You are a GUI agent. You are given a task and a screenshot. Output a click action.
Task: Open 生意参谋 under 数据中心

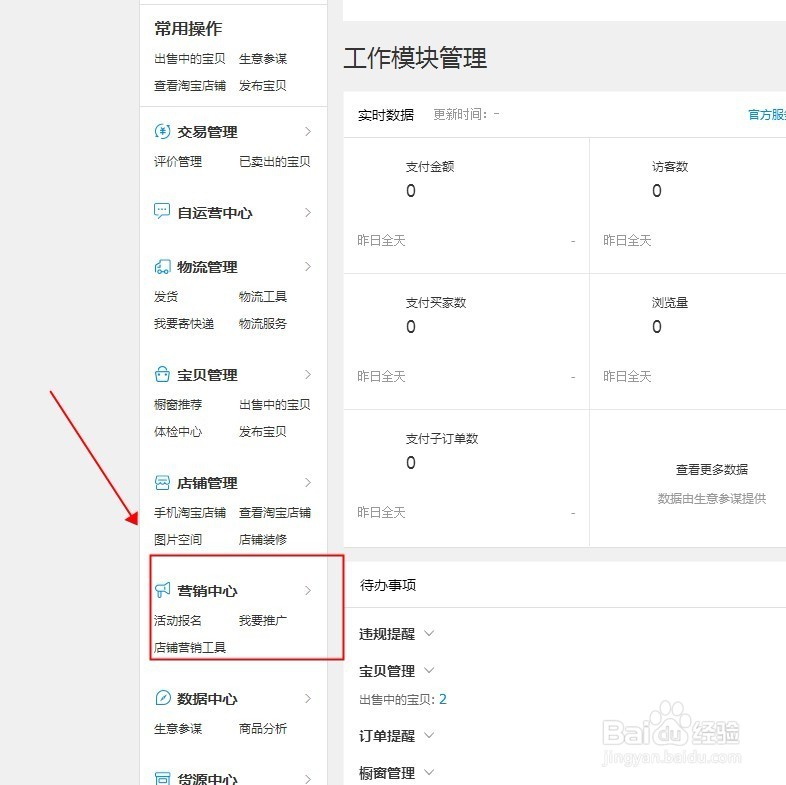[x=177, y=728]
